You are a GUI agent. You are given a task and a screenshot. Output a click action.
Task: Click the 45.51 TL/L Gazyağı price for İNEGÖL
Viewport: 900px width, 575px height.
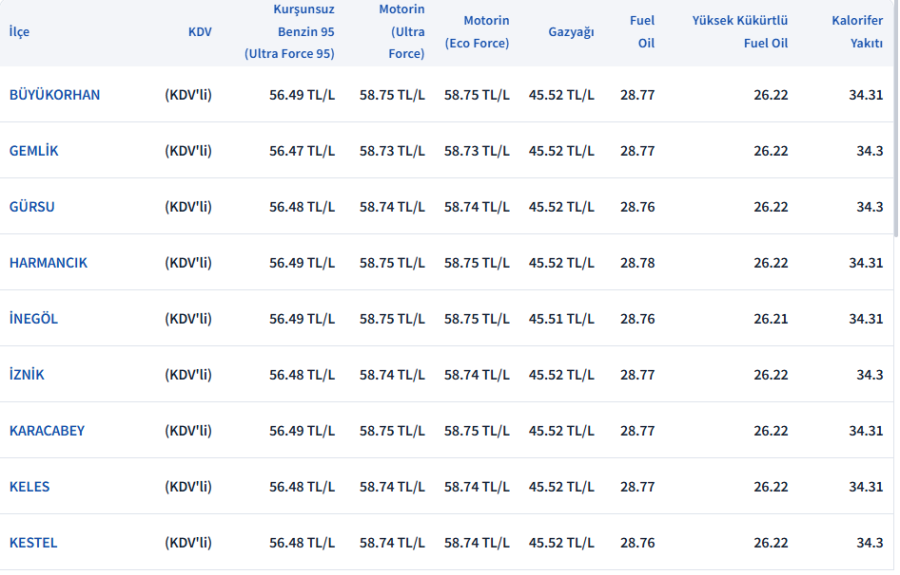pyautogui.click(x=561, y=319)
